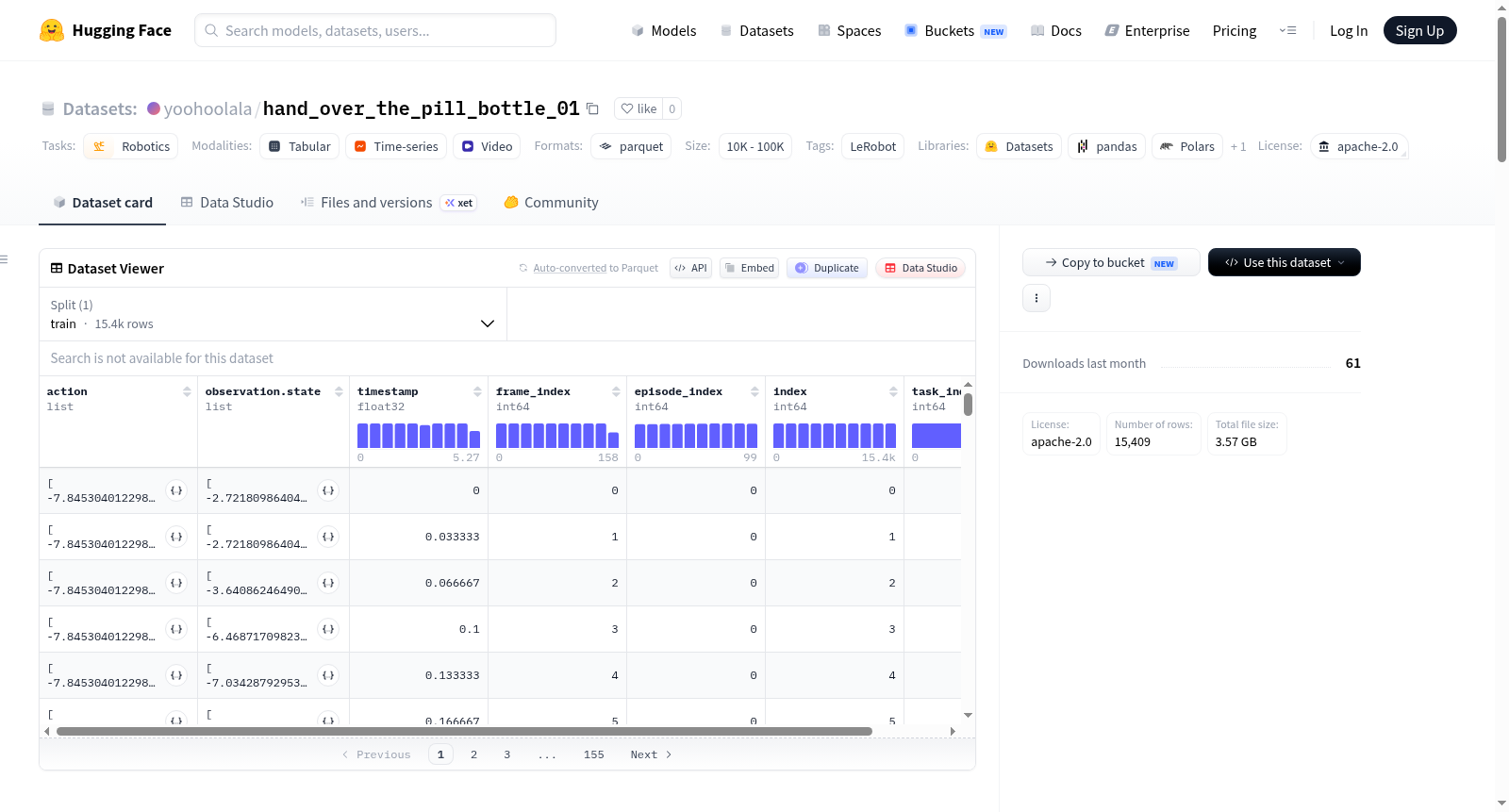1509x812 pixels.
Task: Open the Use this dataset dropdown
Action: tap(1285, 262)
